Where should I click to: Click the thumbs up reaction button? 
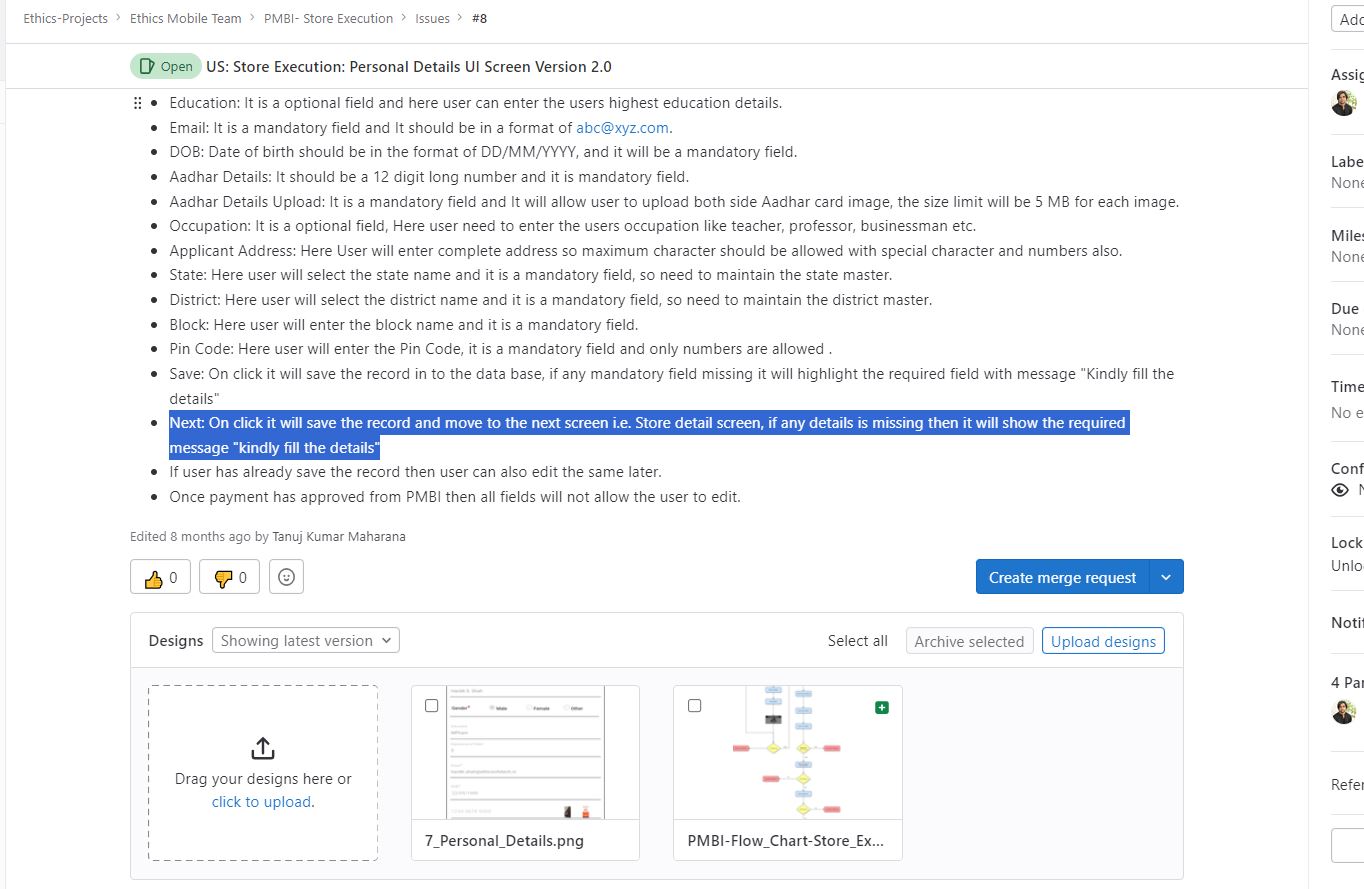[160, 577]
